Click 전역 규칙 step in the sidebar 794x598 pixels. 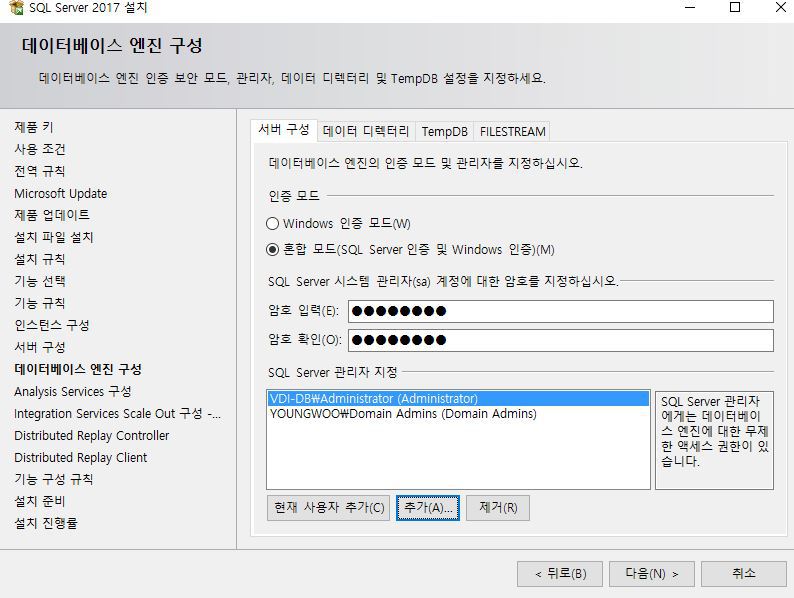tap(40, 171)
